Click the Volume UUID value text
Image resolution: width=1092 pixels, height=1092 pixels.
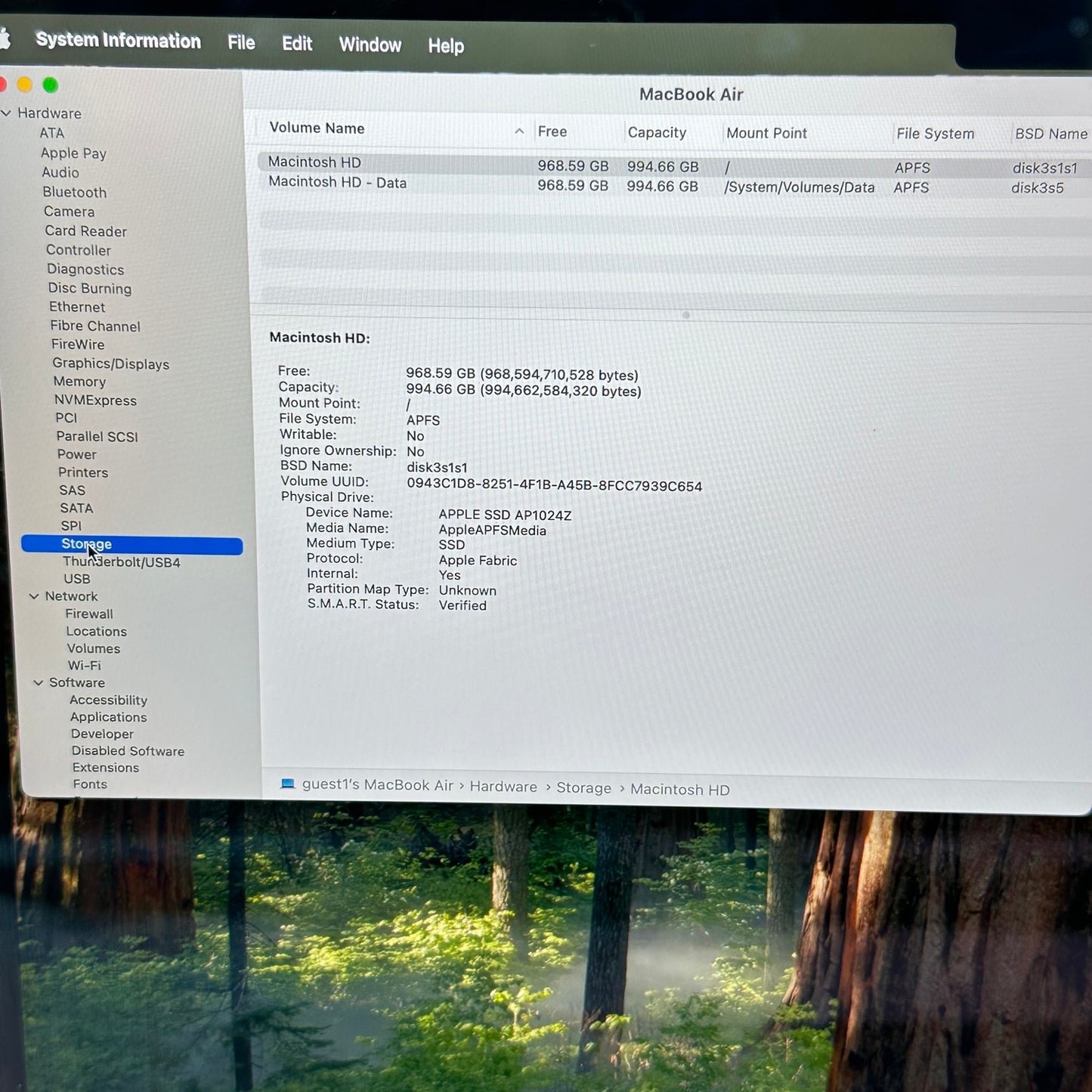(x=555, y=485)
